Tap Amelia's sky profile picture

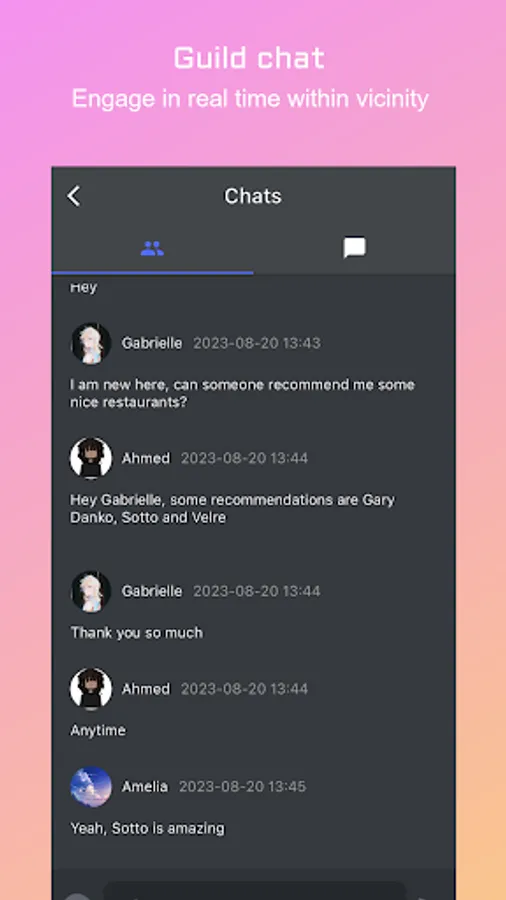[91, 786]
